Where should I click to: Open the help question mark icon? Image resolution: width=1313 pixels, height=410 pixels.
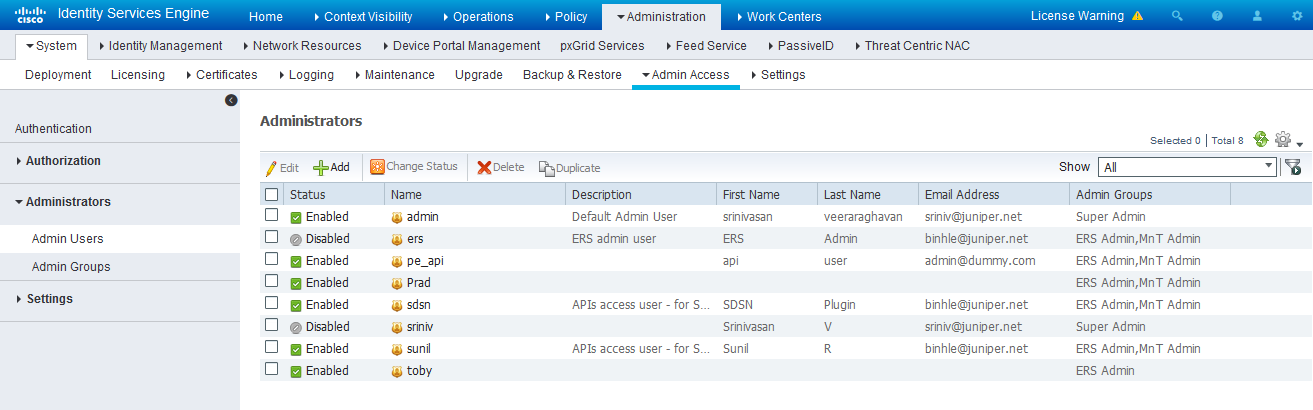tap(1217, 16)
